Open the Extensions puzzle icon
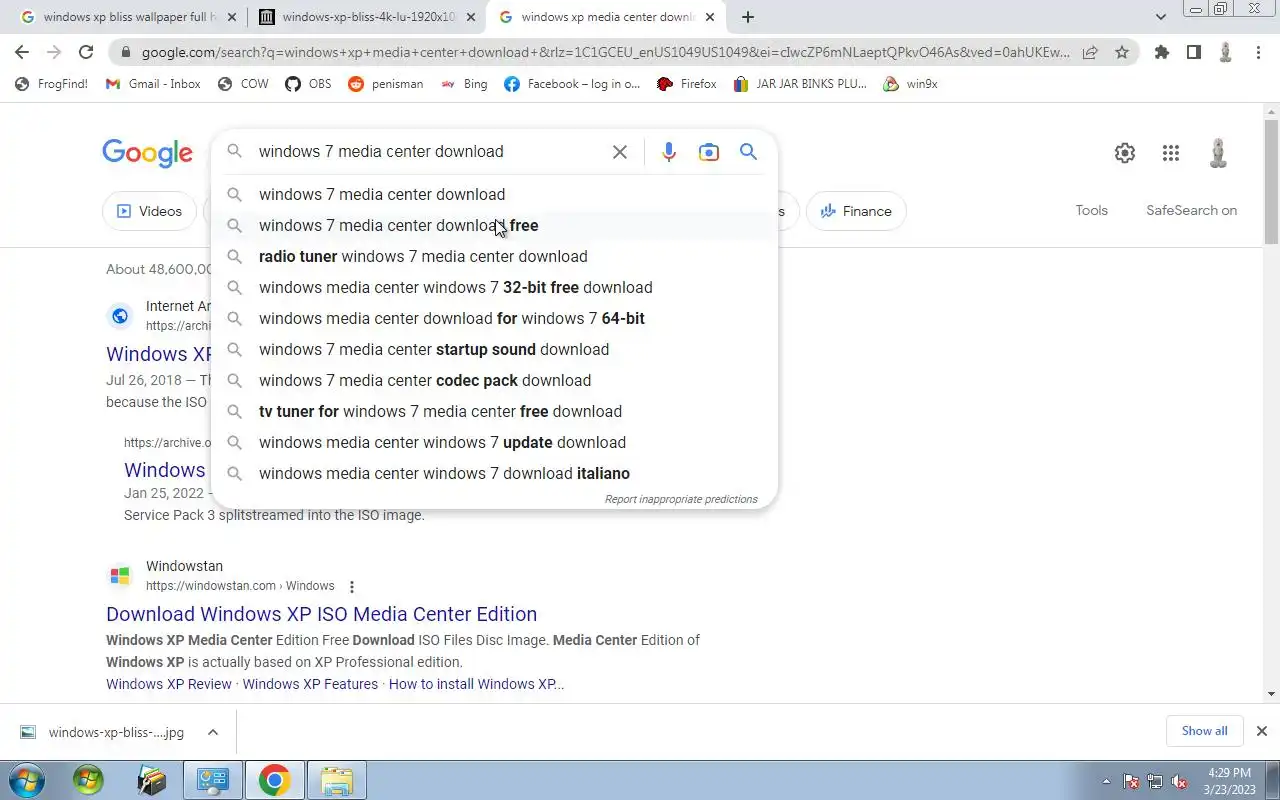Viewport: 1280px width, 800px height. 1161,52
